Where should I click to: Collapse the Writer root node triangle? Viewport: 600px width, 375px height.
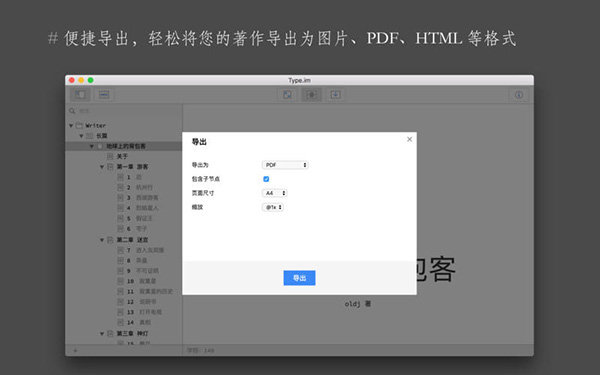[x=71, y=126]
